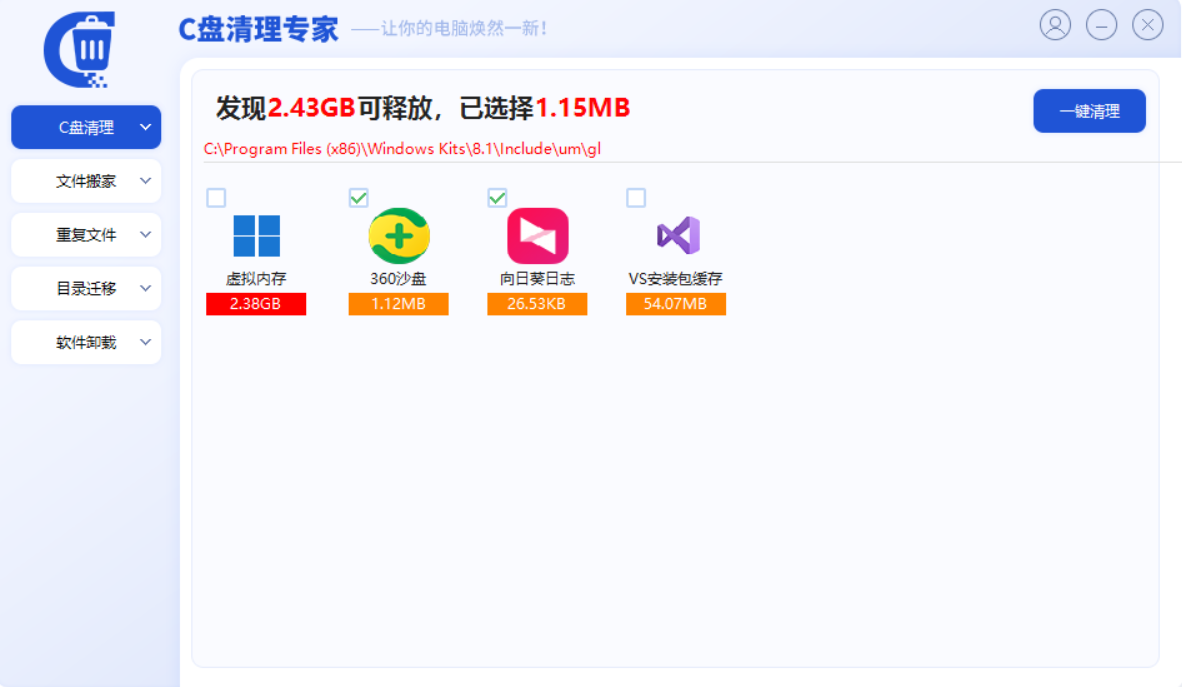
Task: Minimize the C盘清理专家 window
Action: (1101, 26)
